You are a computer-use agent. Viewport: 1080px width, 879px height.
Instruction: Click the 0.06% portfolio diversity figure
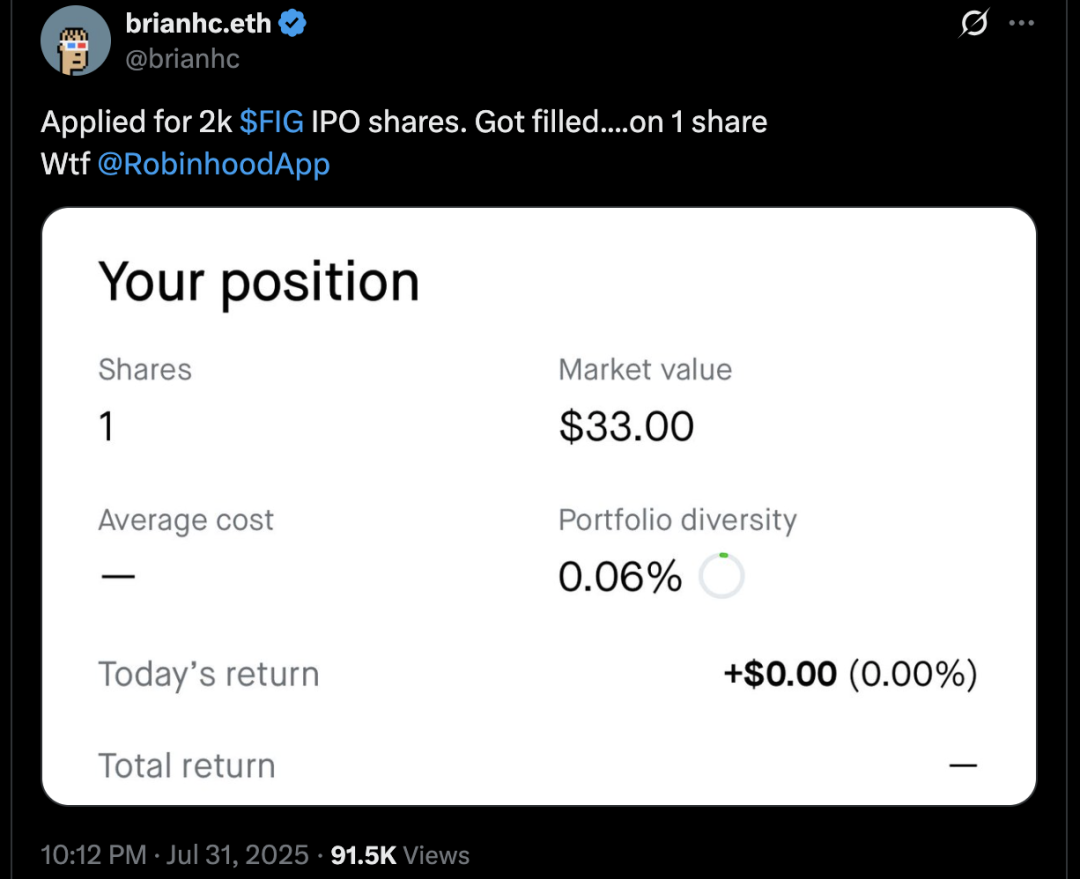[620, 577]
